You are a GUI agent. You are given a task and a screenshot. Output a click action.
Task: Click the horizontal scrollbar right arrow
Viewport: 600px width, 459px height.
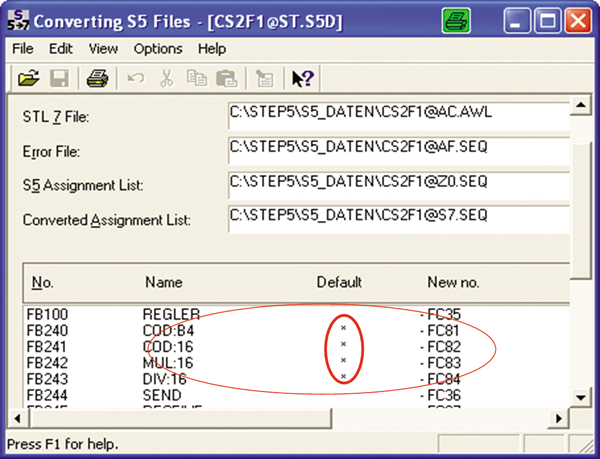[x=559, y=418]
